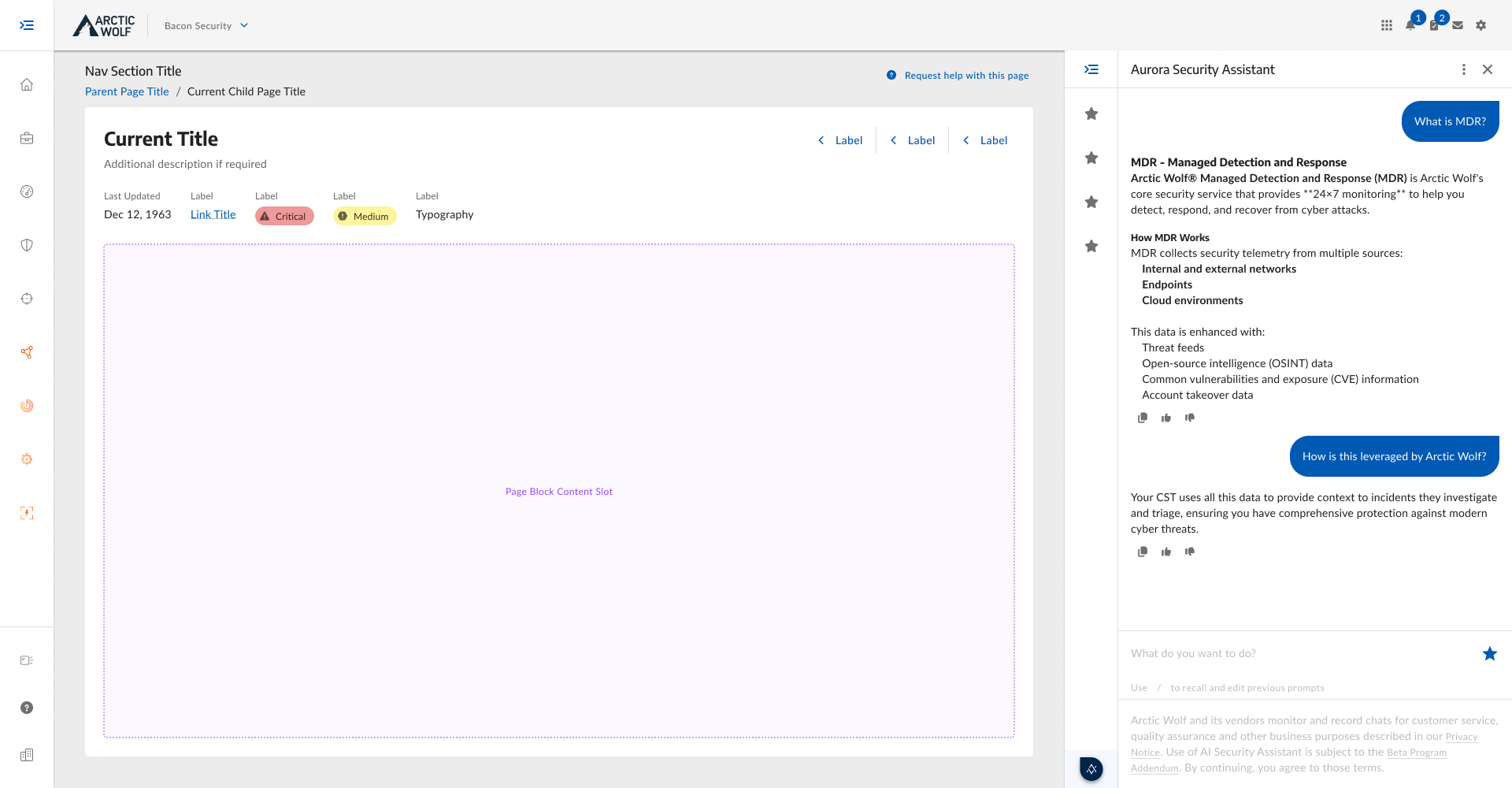The image size is (1512, 788).
Task: Click 'Internal and external networks' list item
Action: (1219, 269)
